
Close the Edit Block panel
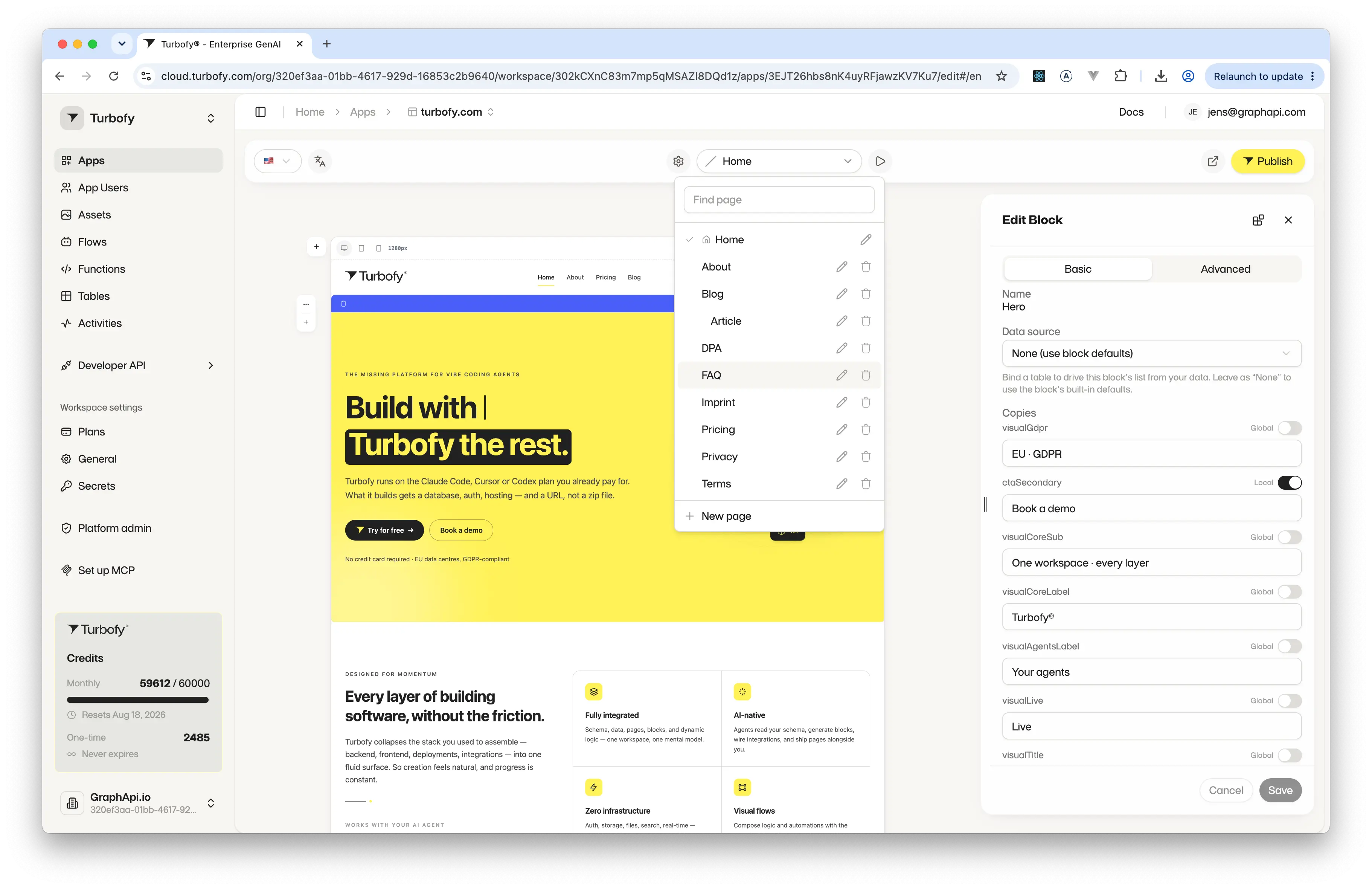1288,220
